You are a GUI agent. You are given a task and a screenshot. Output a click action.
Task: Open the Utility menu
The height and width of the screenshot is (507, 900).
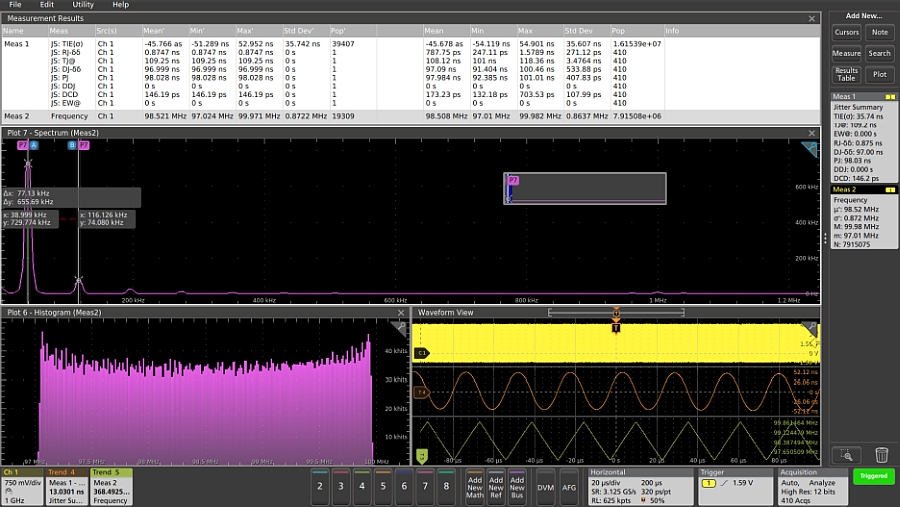83,5
